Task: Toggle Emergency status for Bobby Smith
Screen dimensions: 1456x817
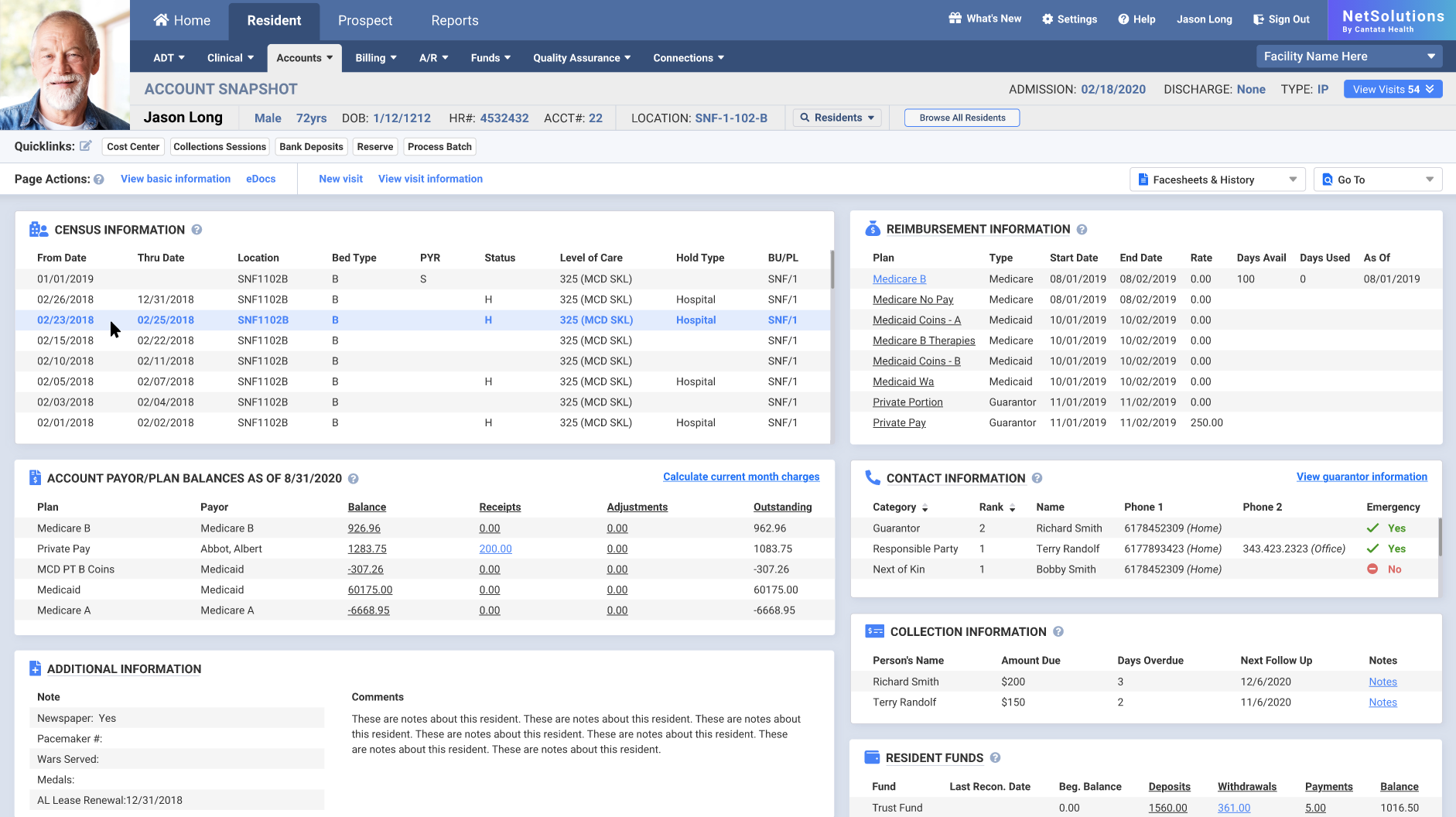Action: point(1372,569)
